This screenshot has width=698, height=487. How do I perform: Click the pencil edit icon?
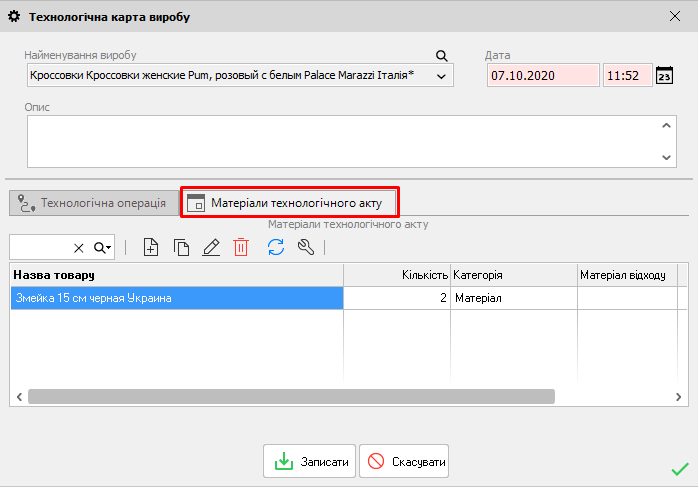pos(211,248)
